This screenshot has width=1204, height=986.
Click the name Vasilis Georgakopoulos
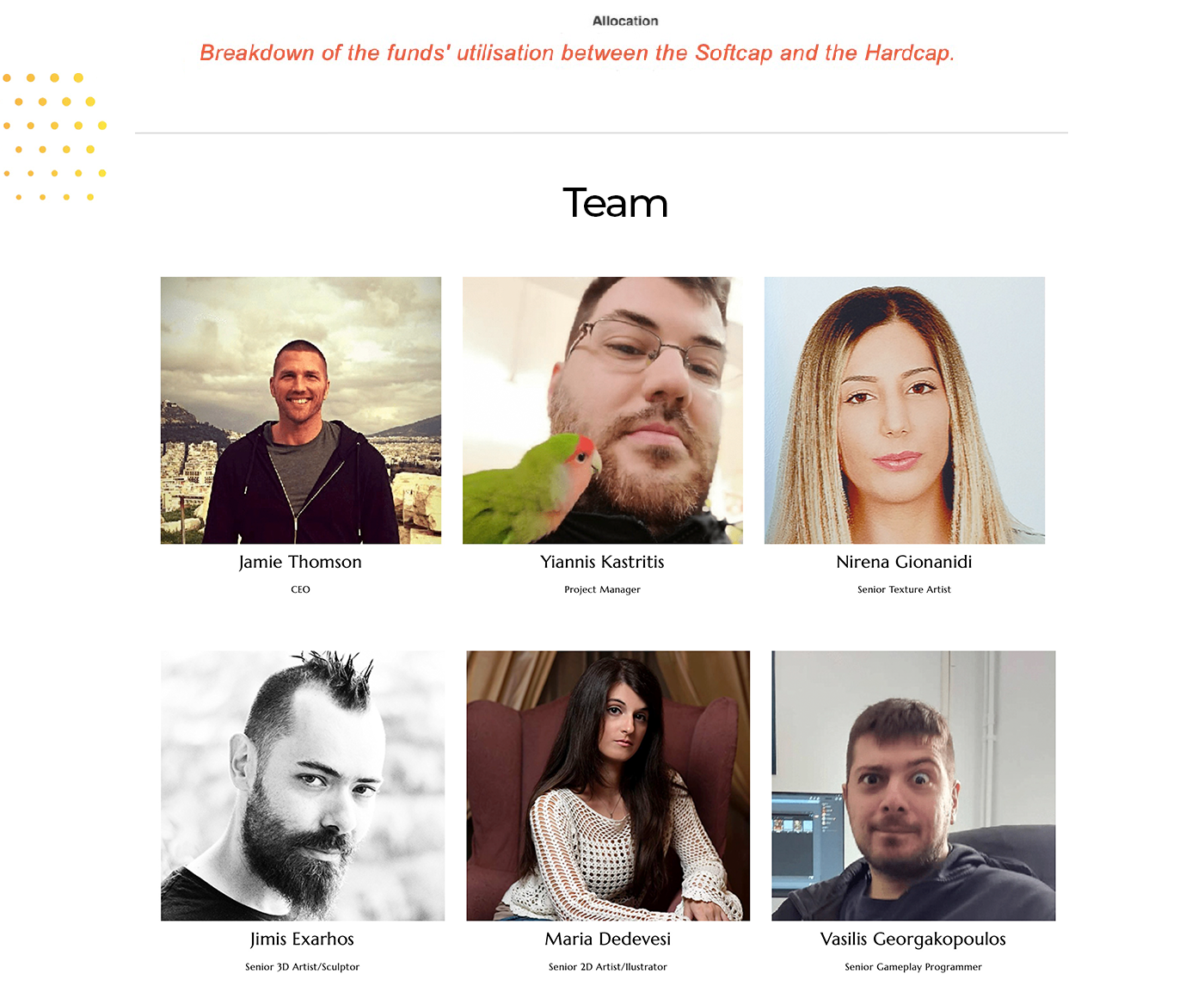pyautogui.click(x=913, y=940)
